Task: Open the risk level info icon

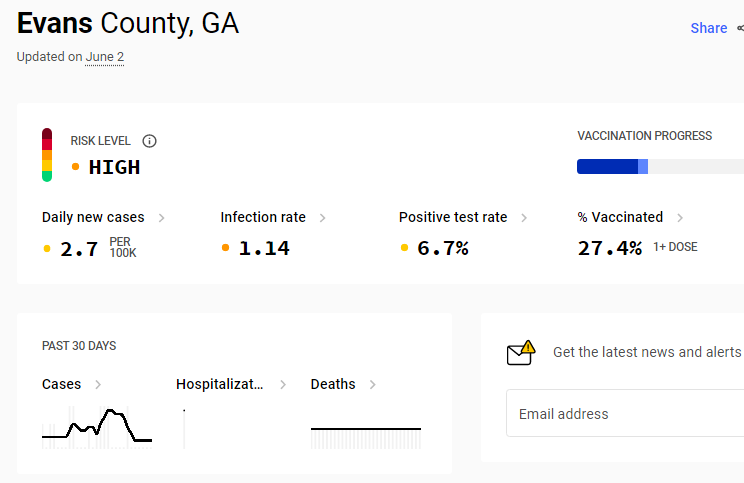Action: pyautogui.click(x=149, y=141)
